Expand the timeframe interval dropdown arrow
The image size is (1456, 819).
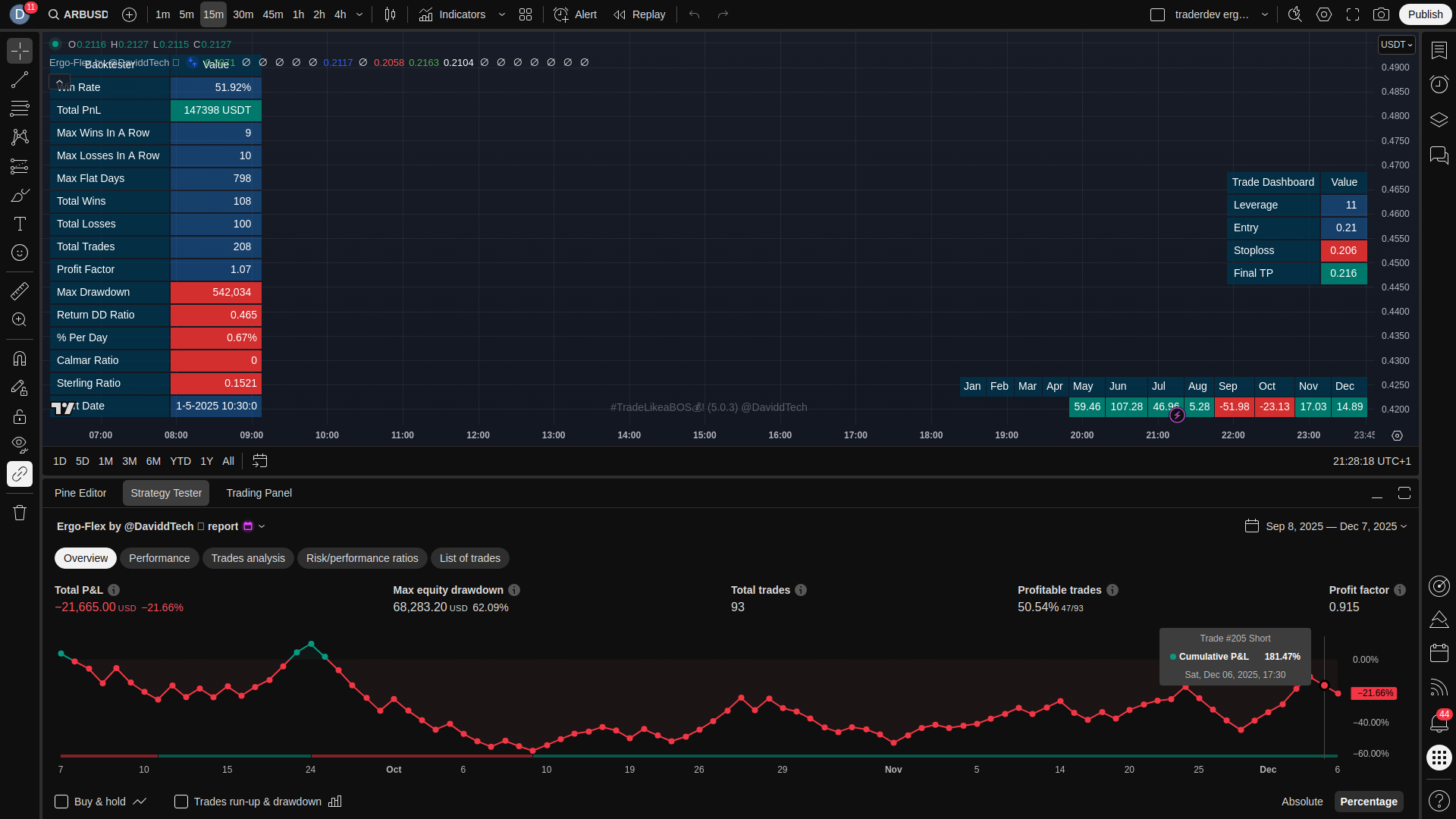[x=359, y=14]
